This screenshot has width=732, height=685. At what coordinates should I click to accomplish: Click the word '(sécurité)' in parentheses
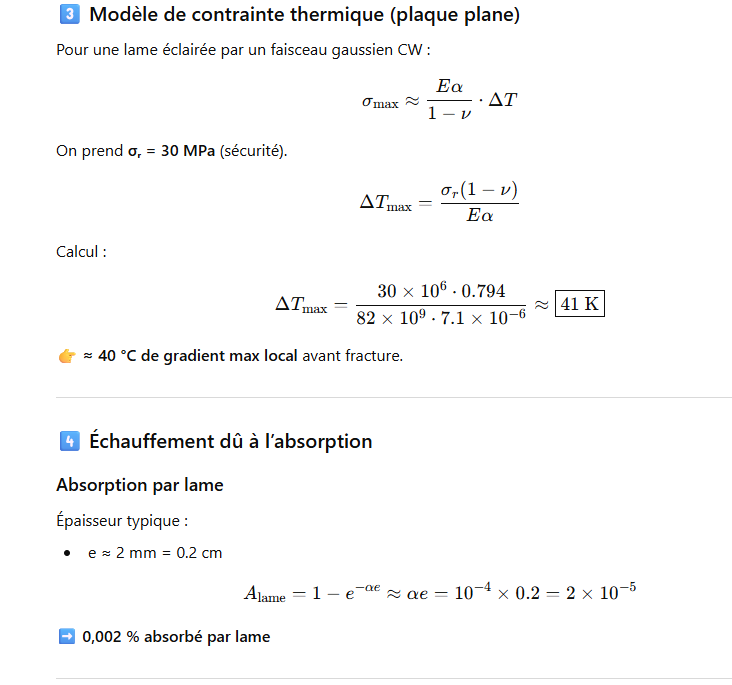click(253, 151)
